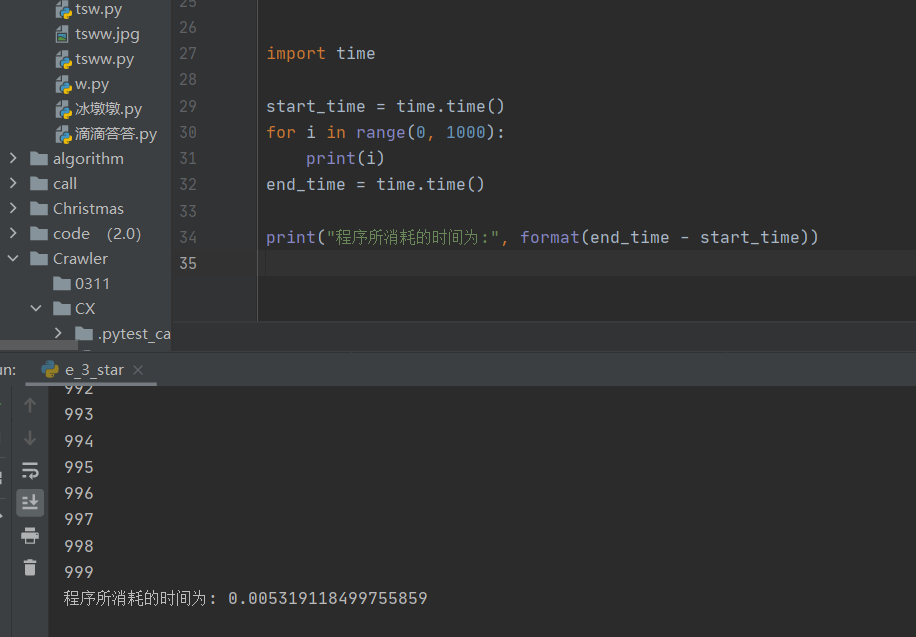Place cursor on empty line 35
Image resolution: width=916 pixels, height=637 pixels.
587,263
